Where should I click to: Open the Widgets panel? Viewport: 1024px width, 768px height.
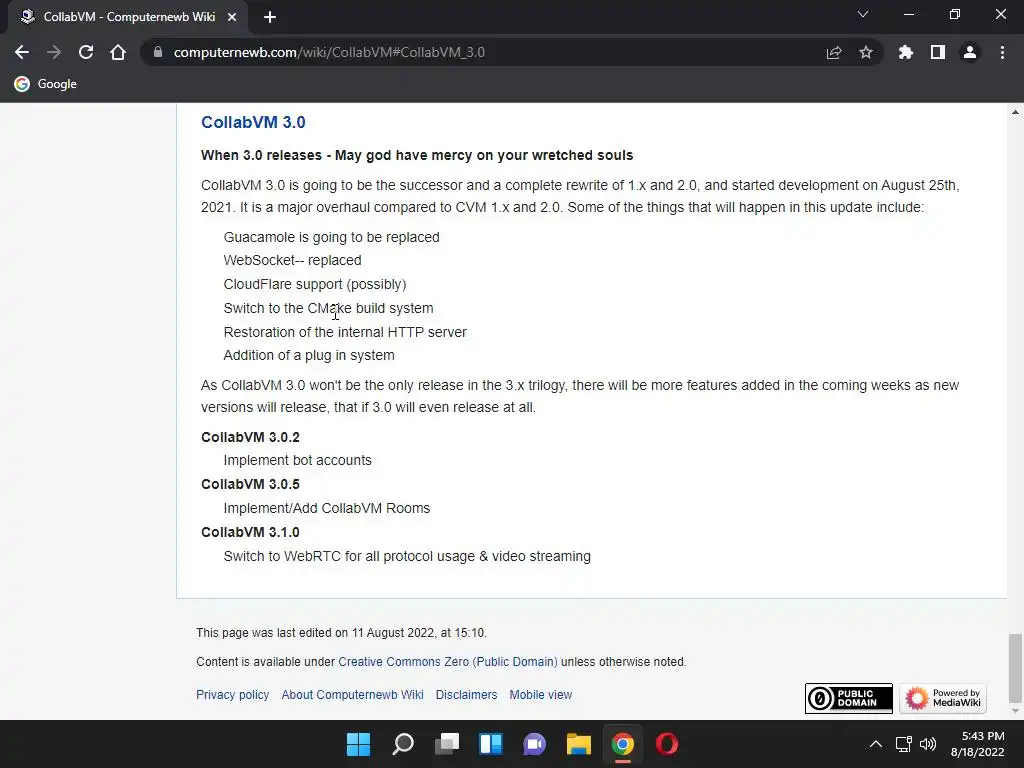[490, 744]
